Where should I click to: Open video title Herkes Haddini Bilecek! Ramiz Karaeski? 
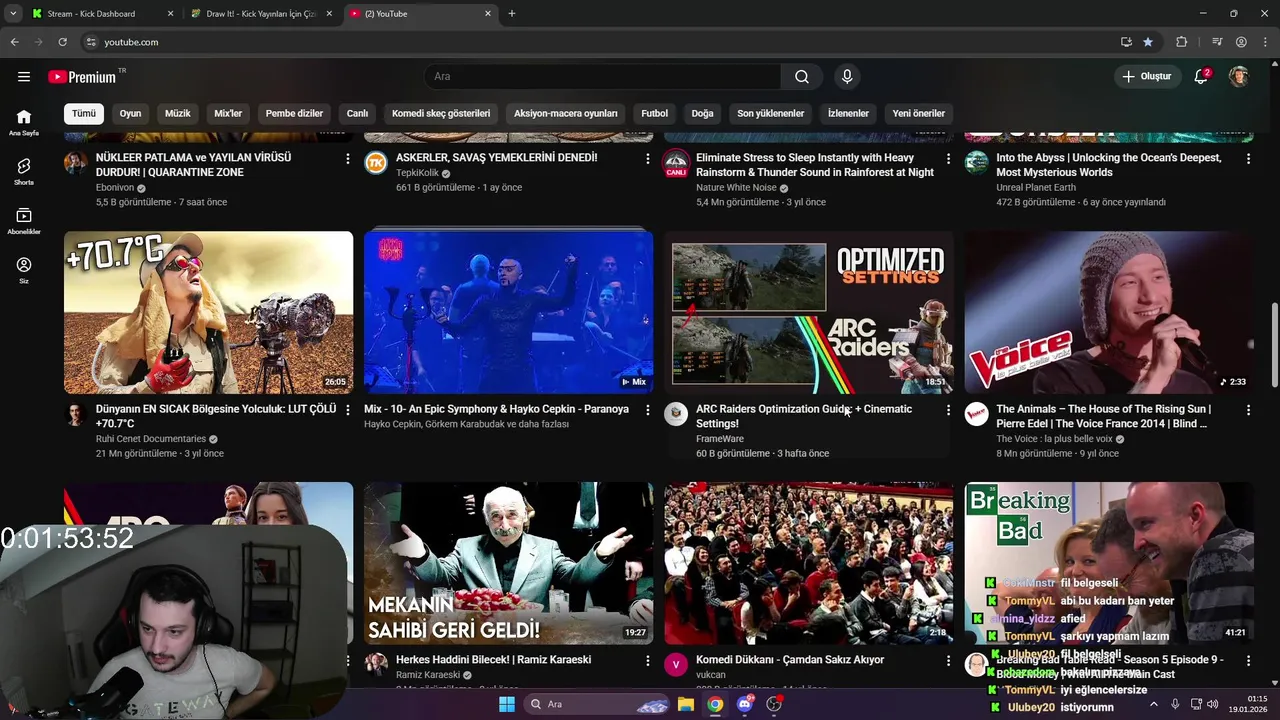(x=493, y=660)
